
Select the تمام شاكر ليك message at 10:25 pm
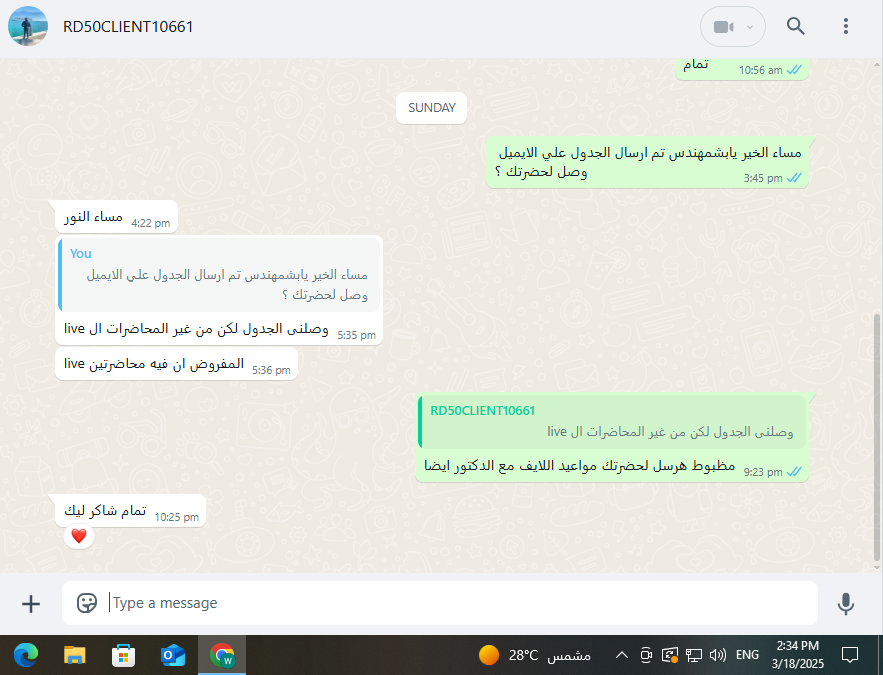[x=130, y=511]
